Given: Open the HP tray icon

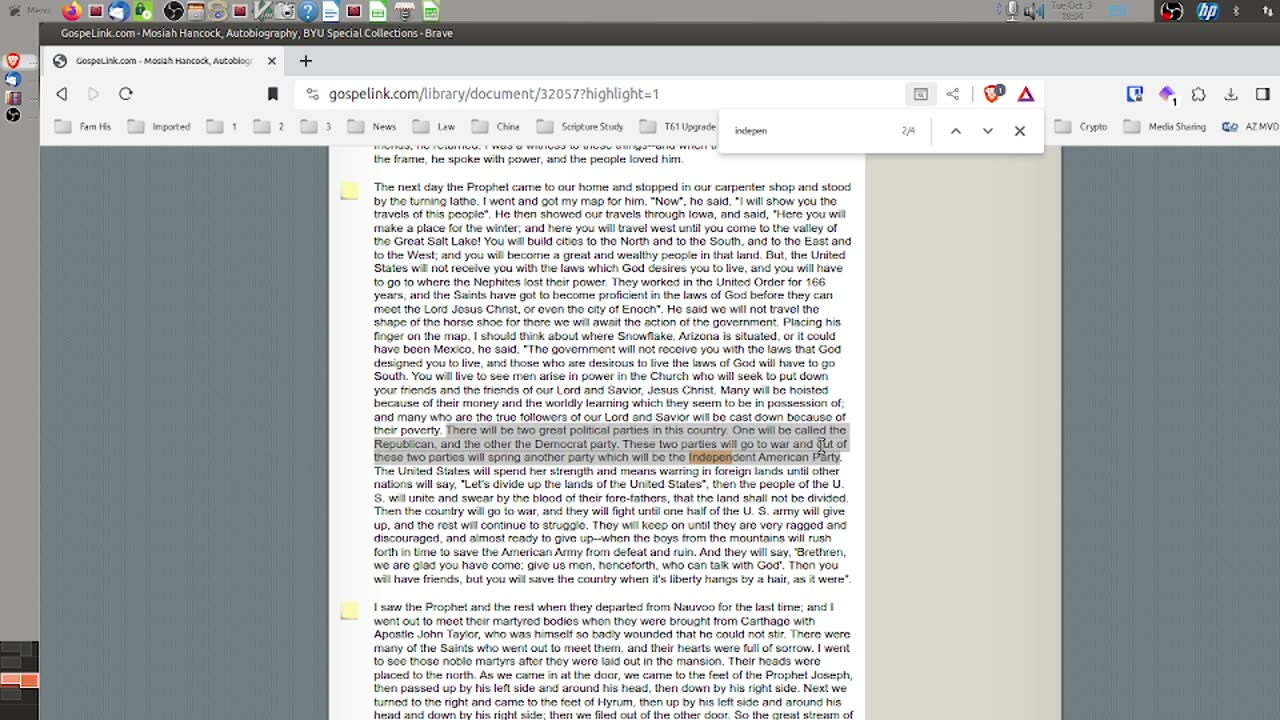Looking at the screenshot, I should click(1208, 12).
